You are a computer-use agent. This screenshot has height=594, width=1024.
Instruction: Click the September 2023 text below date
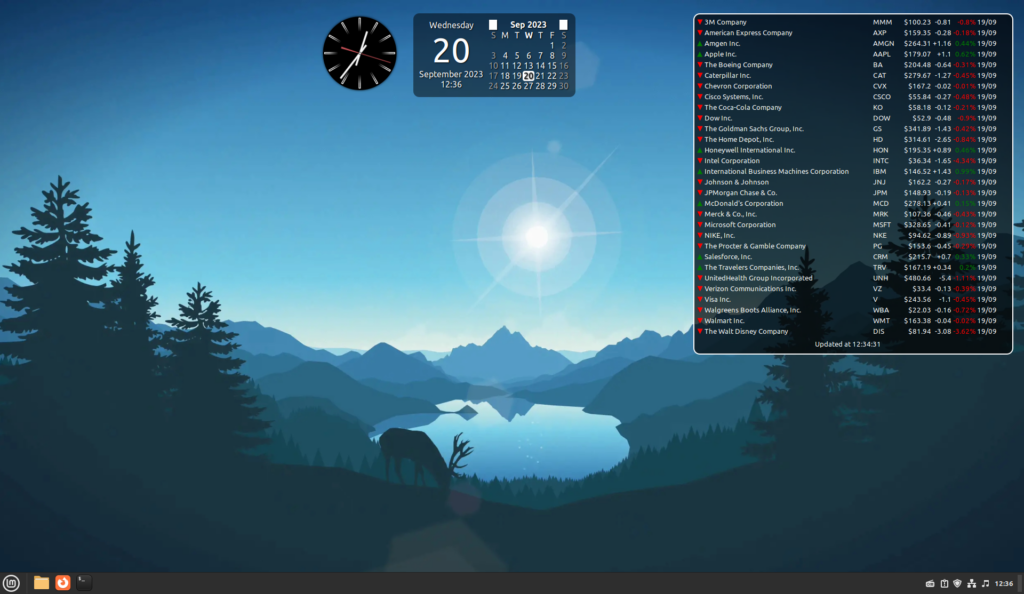coord(451,74)
